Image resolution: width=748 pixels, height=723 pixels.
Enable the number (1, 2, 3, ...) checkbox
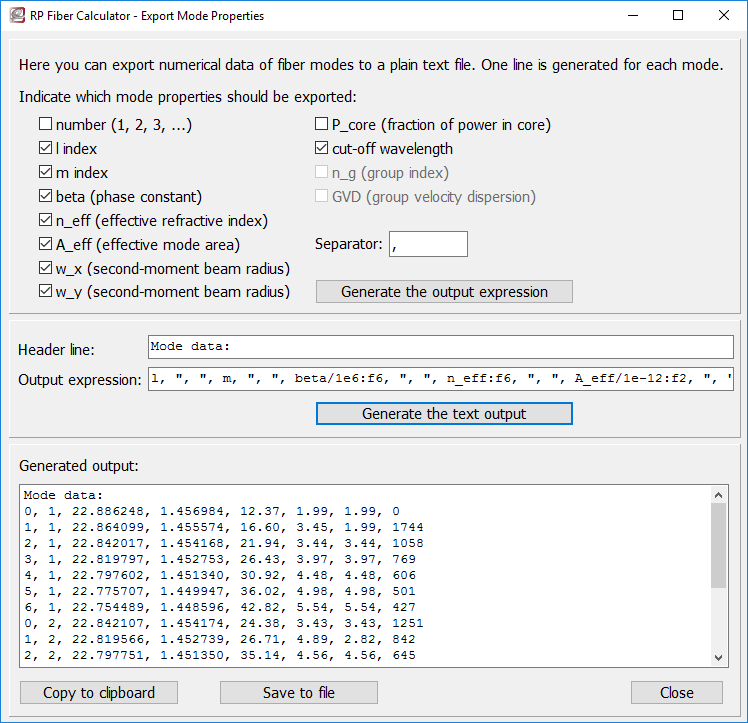click(x=45, y=124)
